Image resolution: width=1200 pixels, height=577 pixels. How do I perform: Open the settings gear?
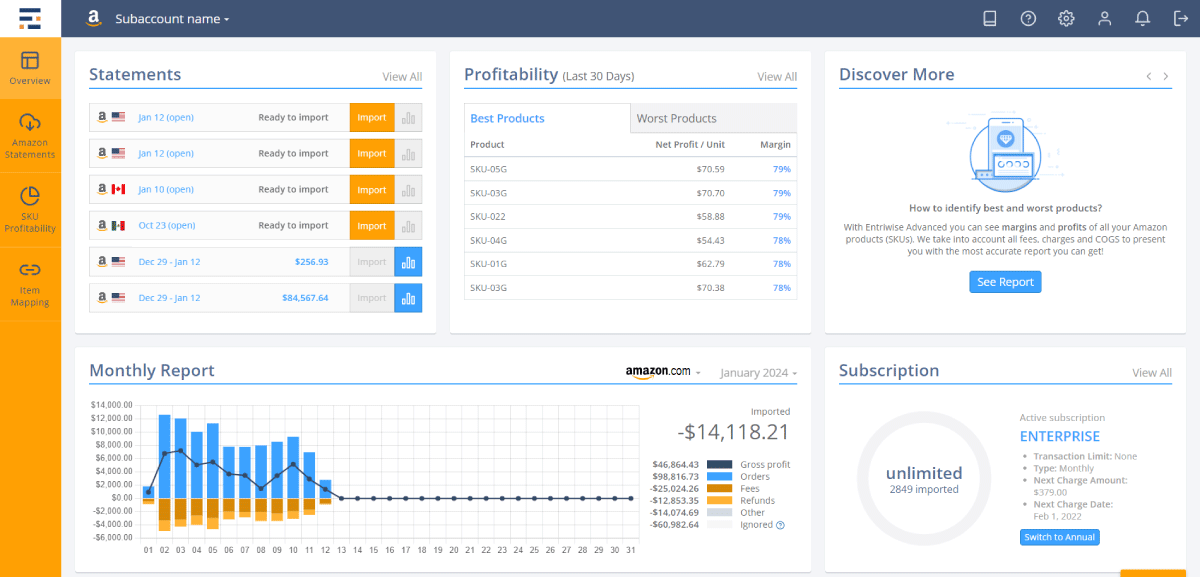tap(1065, 18)
